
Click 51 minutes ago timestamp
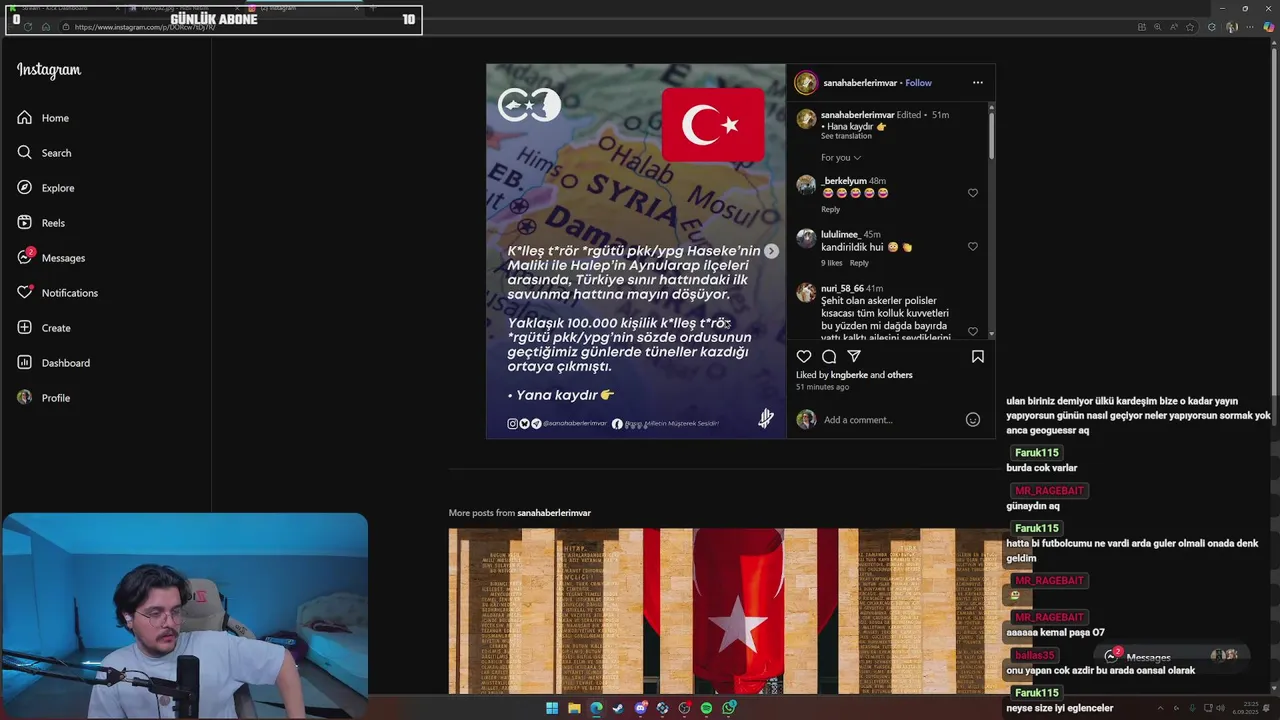[822, 387]
